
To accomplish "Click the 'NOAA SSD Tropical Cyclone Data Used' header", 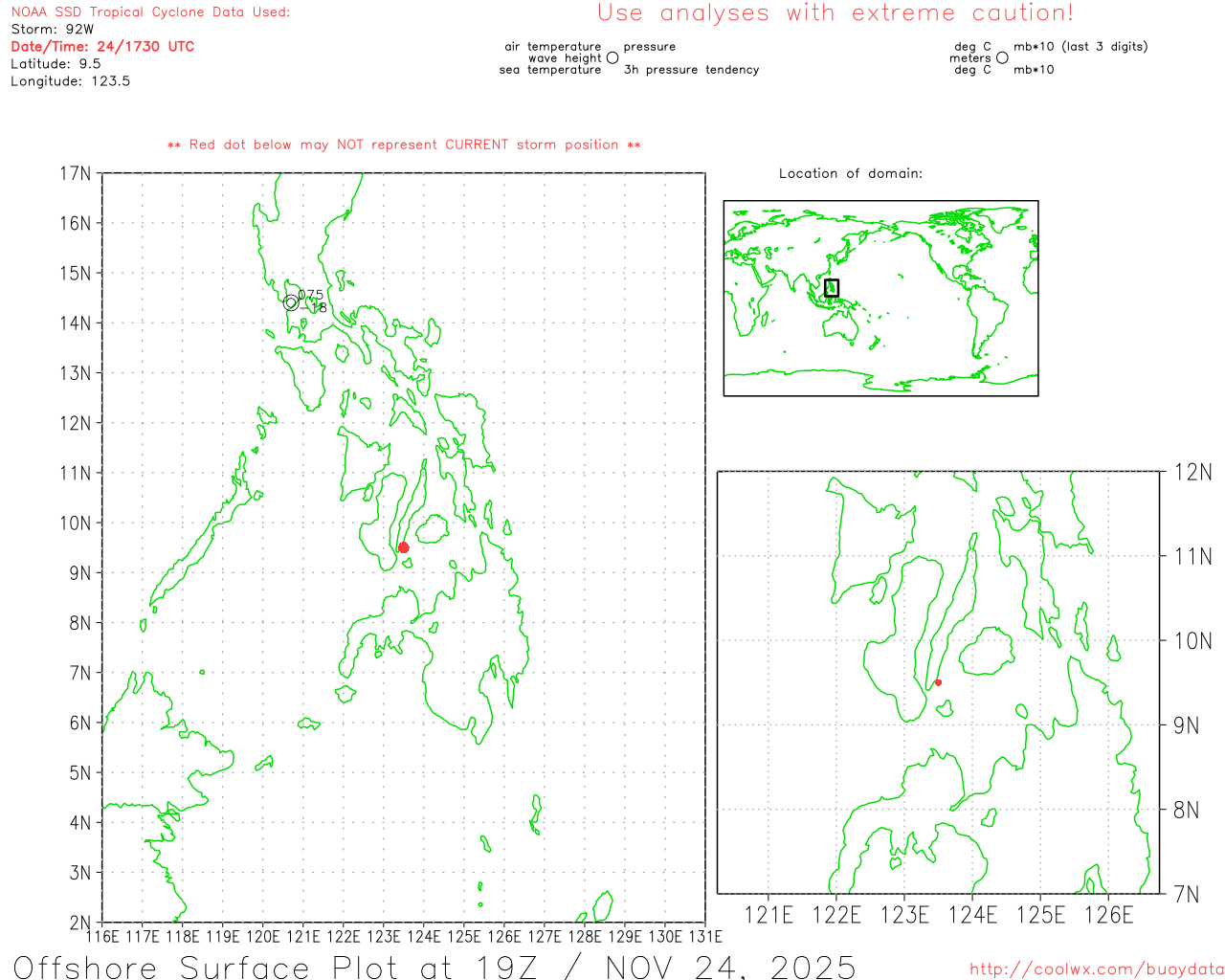I will click(150, 12).
